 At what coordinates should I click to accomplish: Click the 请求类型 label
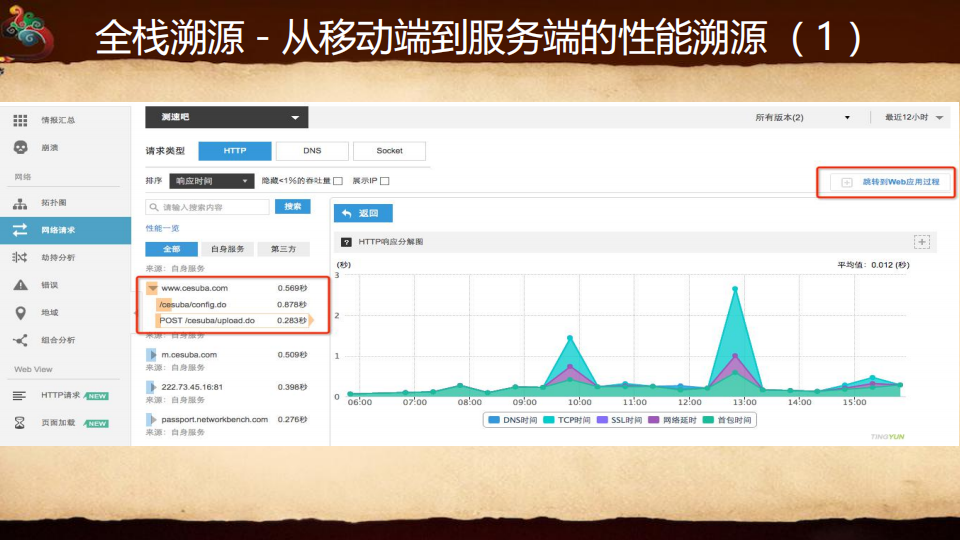(165, 151)
